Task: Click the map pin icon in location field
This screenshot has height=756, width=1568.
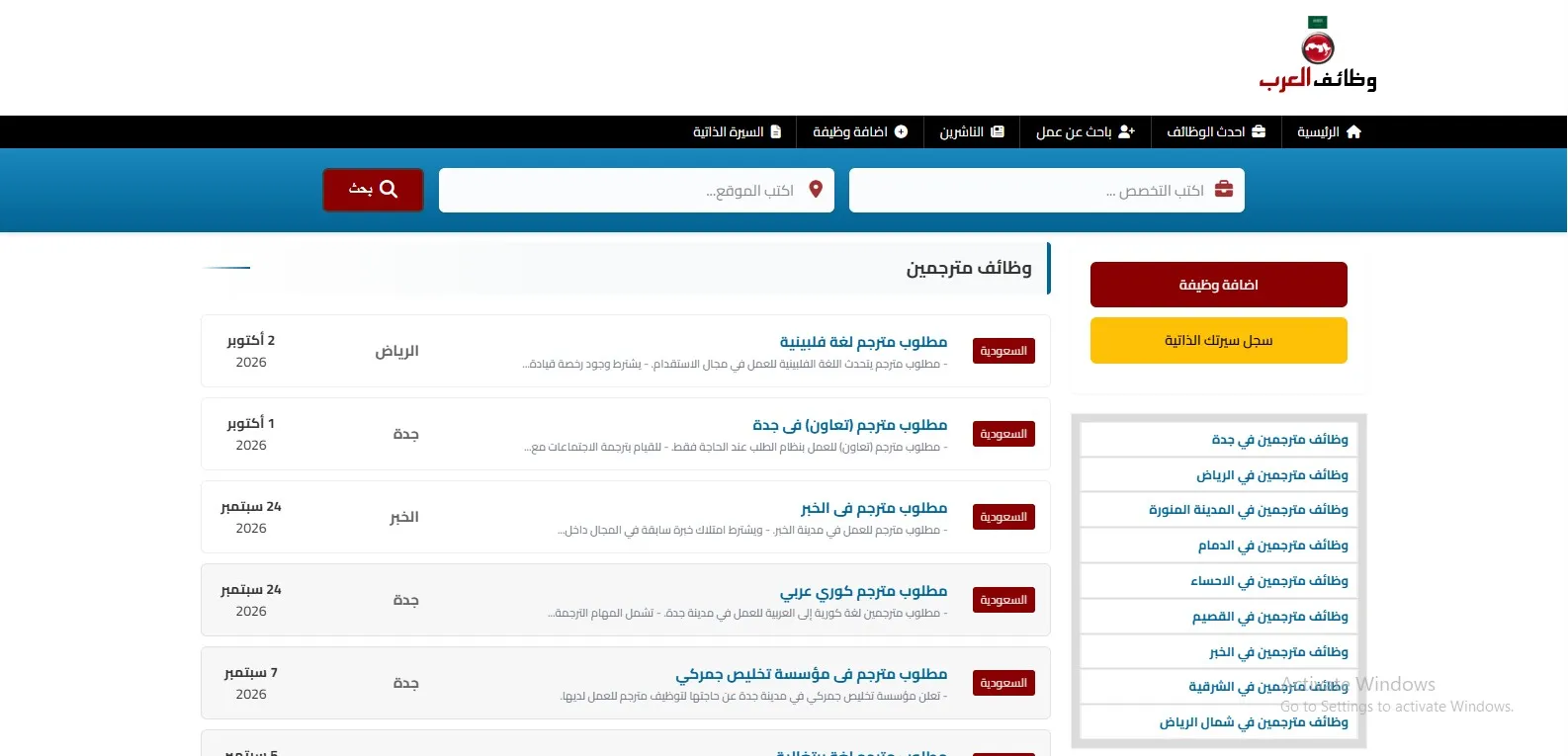Action: point(816,189)
